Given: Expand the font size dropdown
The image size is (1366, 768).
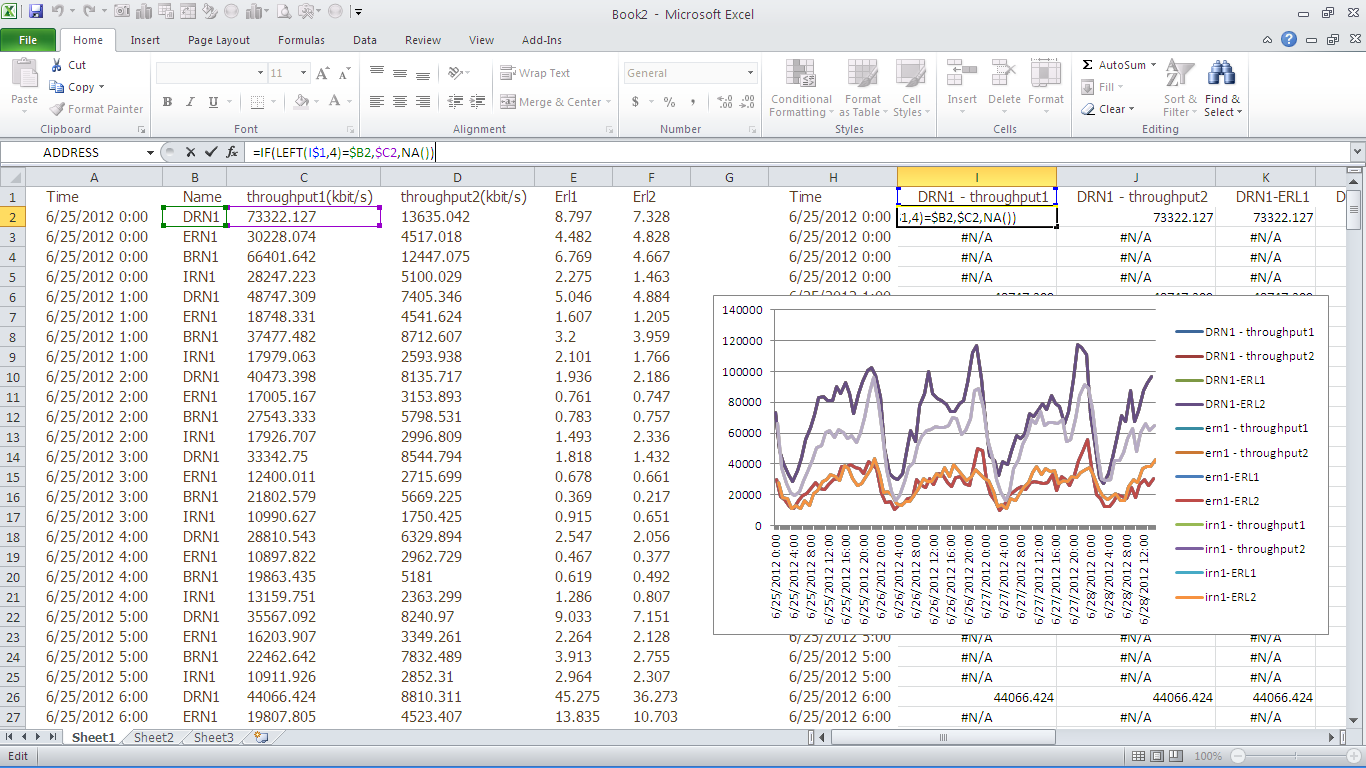Looking at the screenshot, I should (x=302, y=73).
